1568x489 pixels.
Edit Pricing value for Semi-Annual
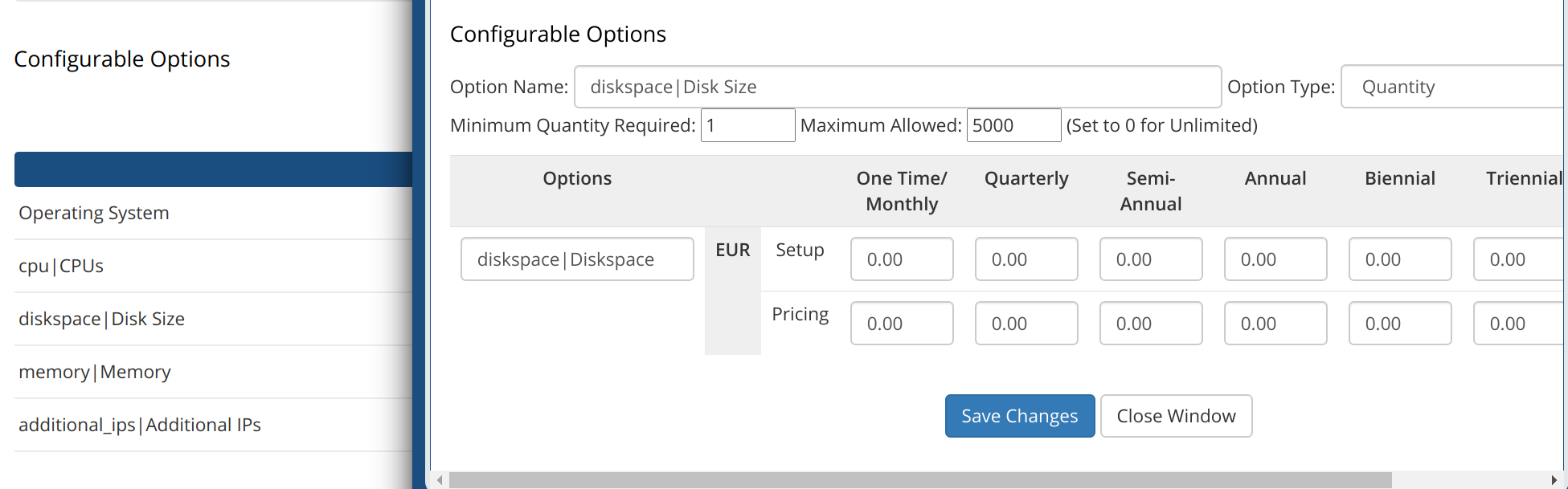[x=1151, y=323]
